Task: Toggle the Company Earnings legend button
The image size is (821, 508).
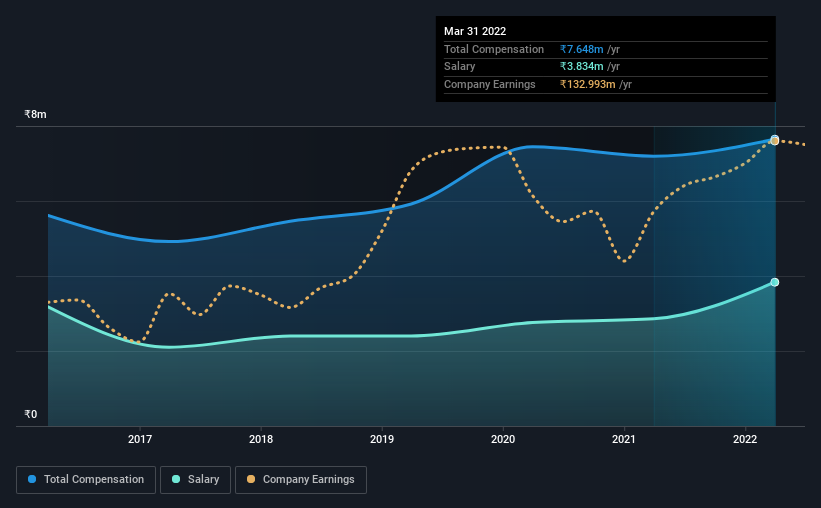Action: (301, 480)
